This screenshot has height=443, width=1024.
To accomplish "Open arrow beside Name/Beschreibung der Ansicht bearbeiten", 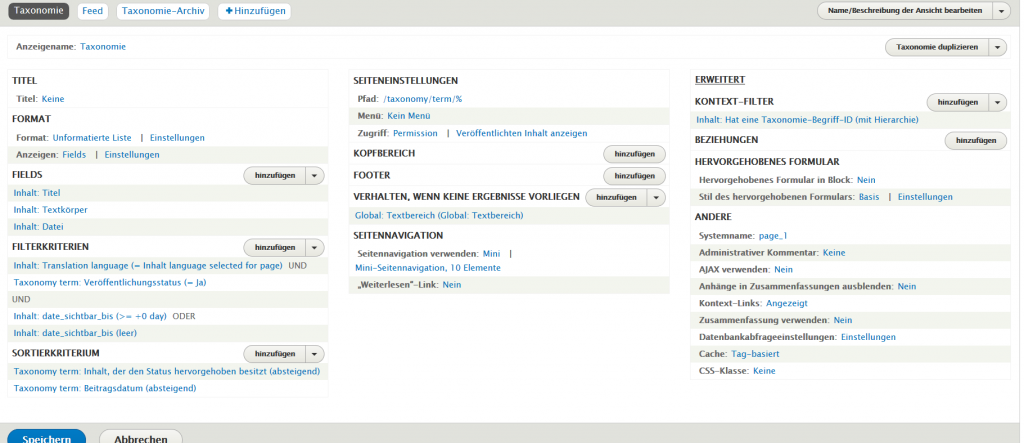I will [x=1001, y=11].
